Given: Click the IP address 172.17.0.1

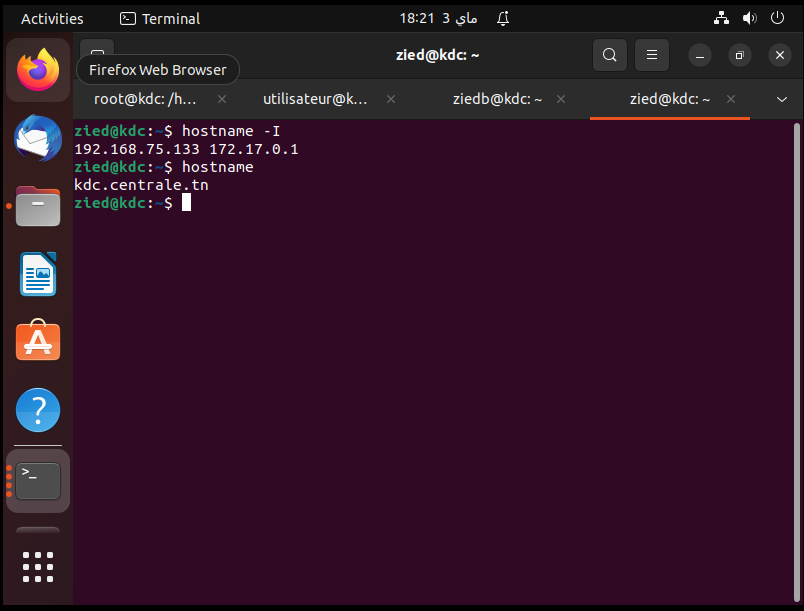Looking at the screenshot, I should pos(254,149).
